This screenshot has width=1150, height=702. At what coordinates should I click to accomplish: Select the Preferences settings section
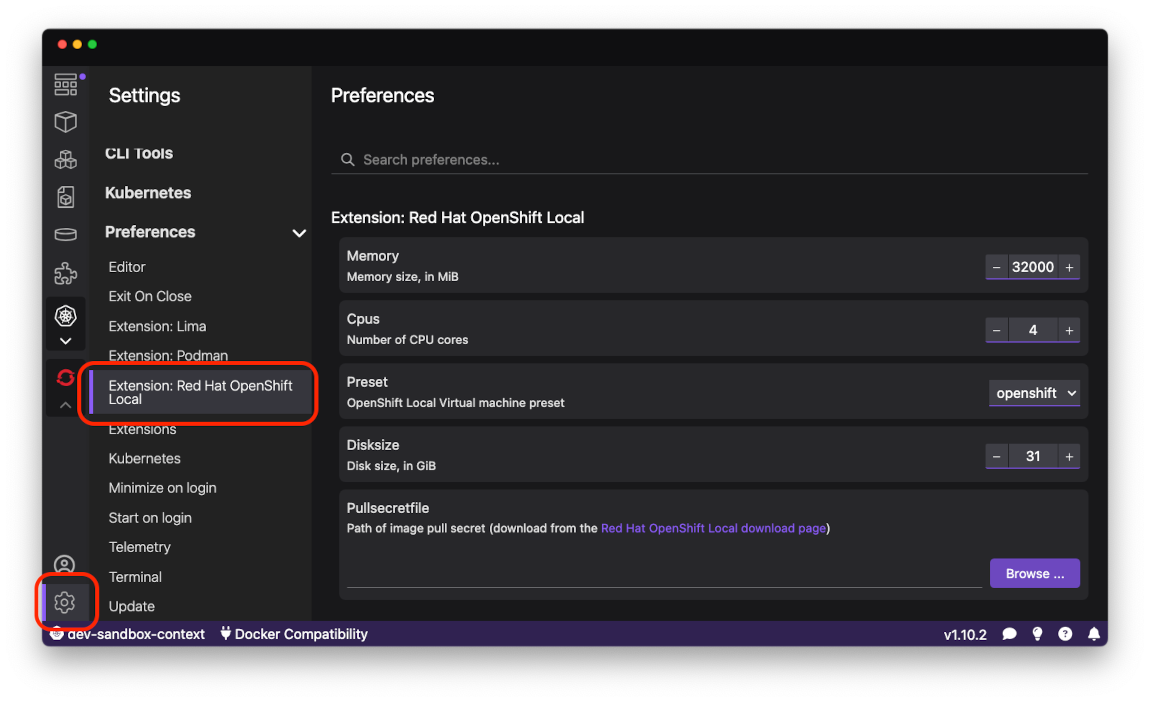point(150,232)
